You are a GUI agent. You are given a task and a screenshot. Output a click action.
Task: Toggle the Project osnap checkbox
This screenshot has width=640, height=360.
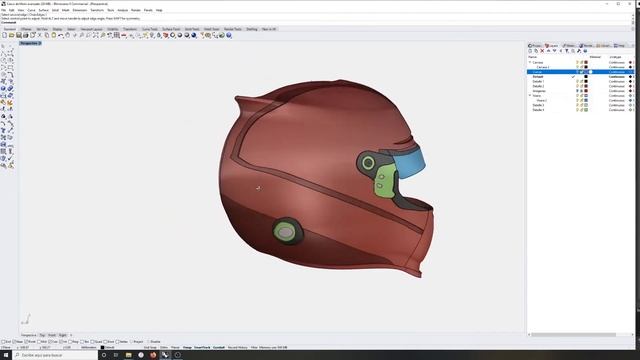132,342
